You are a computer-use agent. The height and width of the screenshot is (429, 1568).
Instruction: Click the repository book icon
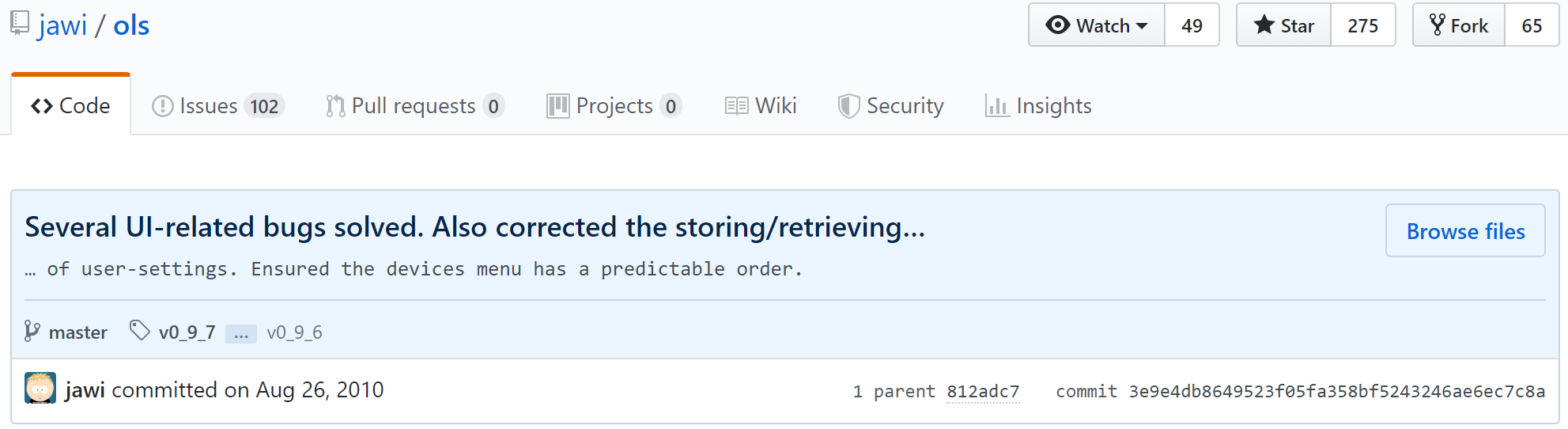20,23
